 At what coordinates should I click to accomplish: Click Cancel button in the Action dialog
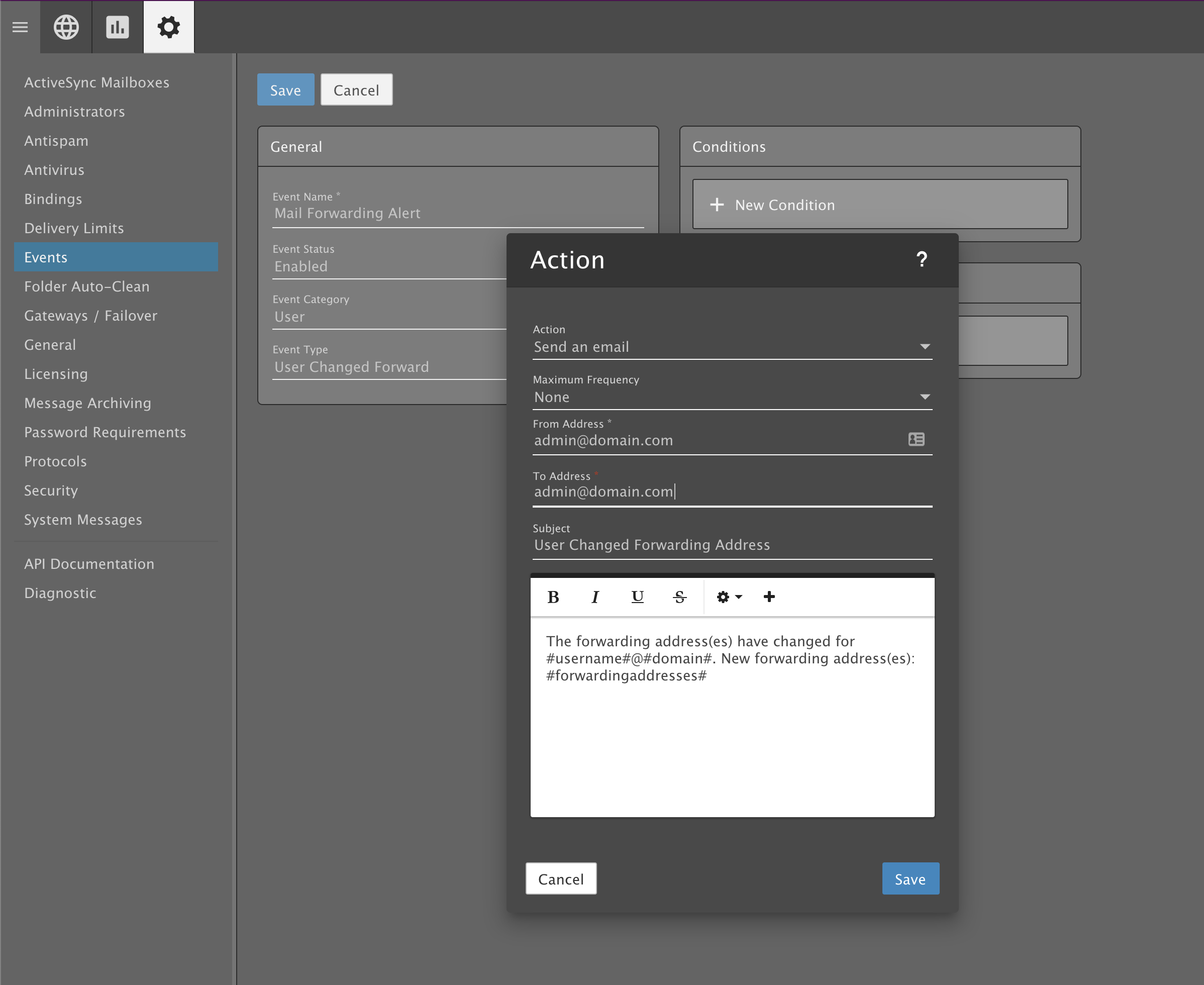[561, 879]
